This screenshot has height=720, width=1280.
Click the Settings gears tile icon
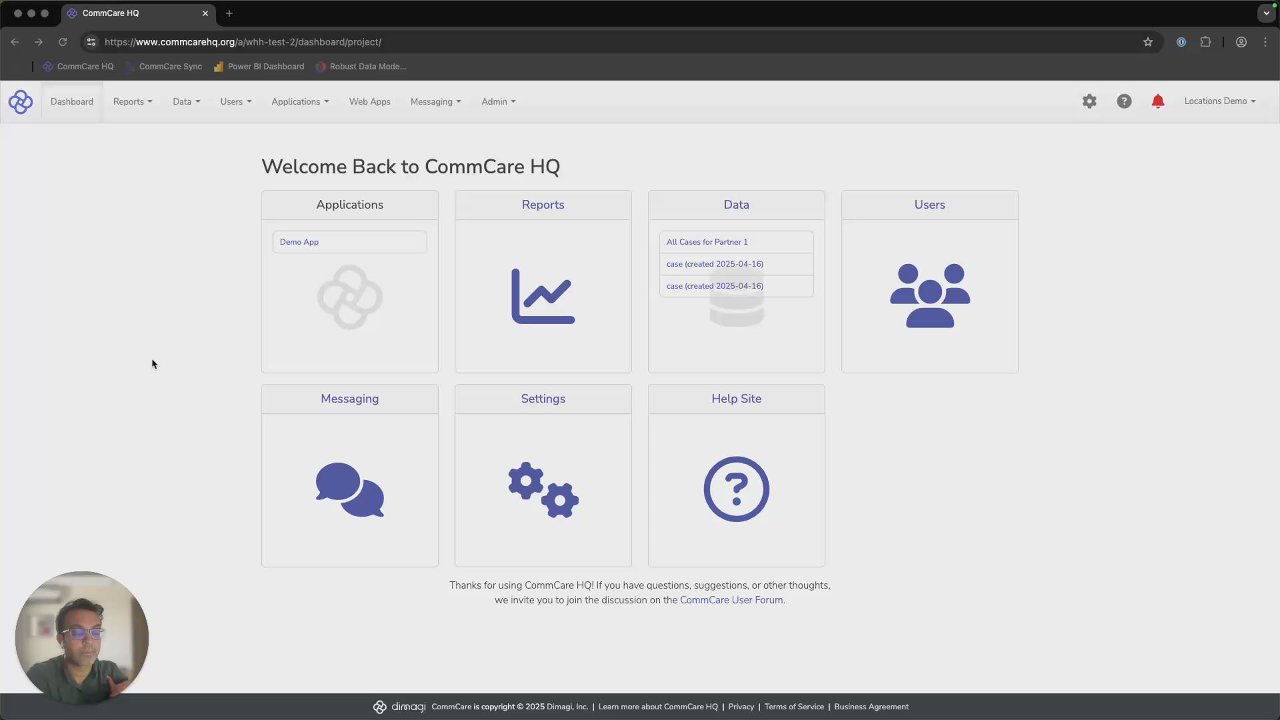click(543, 490)
